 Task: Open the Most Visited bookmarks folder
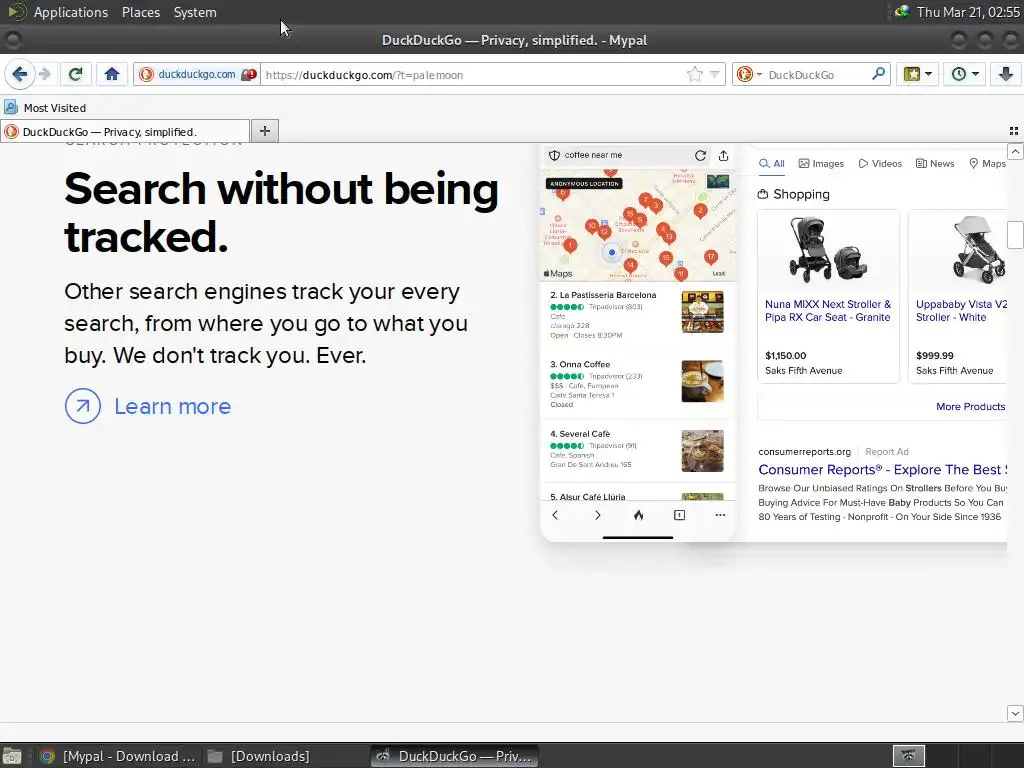click(45, 108)
